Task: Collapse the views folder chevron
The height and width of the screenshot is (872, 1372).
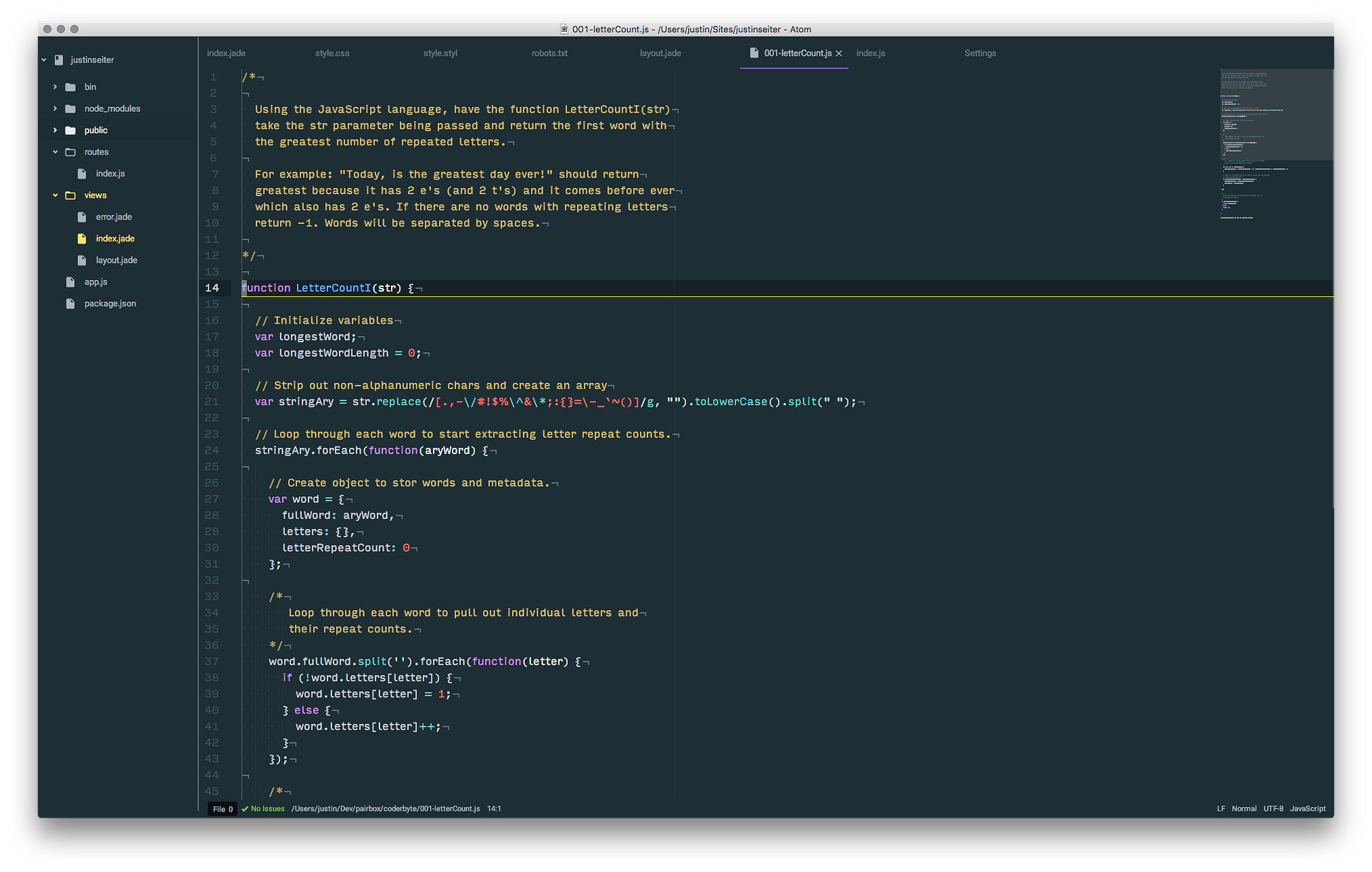Action: pyautogui.click(x=55, y=196)
